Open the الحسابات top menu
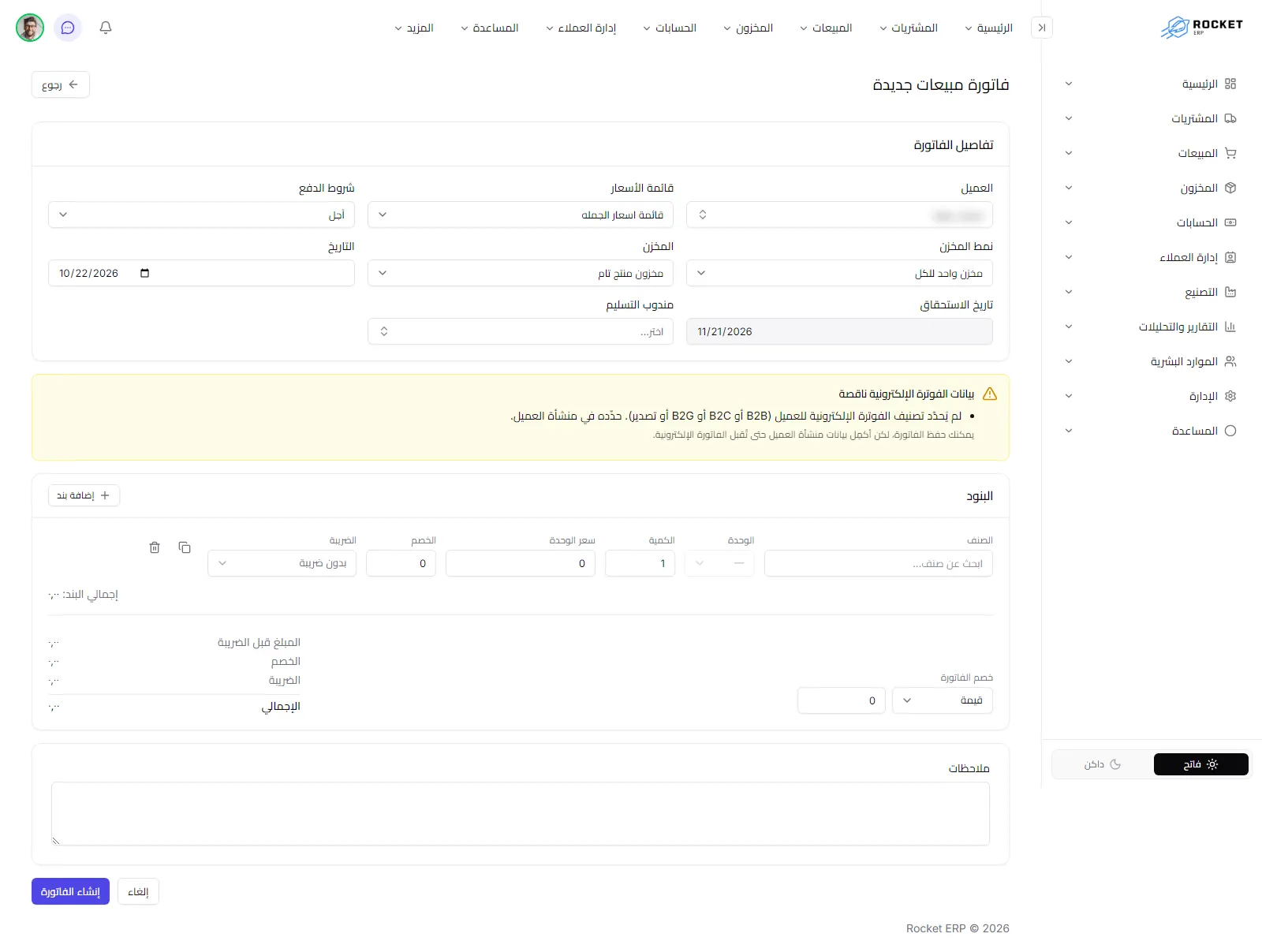Screen dimensions: 1262x952 click(x=670, y=28)
